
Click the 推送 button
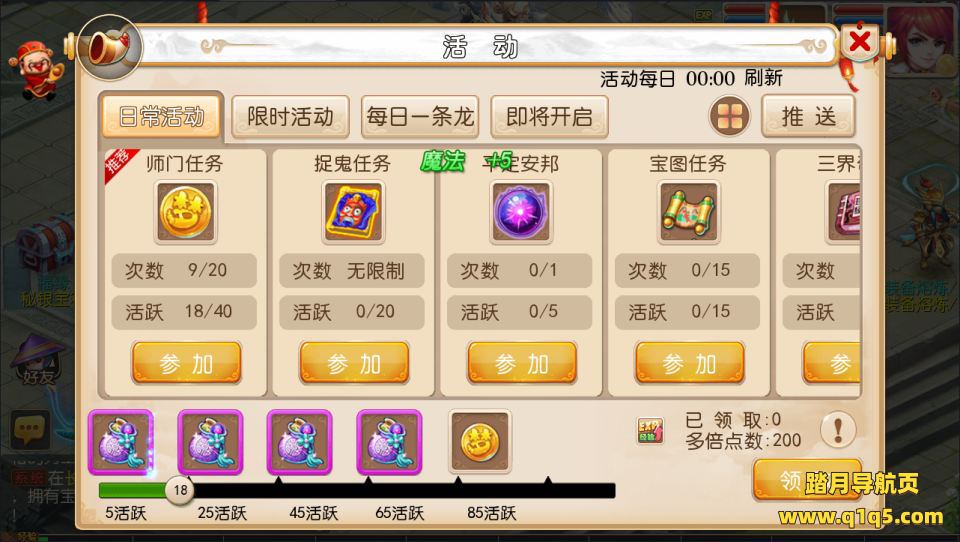click(808, 116)
